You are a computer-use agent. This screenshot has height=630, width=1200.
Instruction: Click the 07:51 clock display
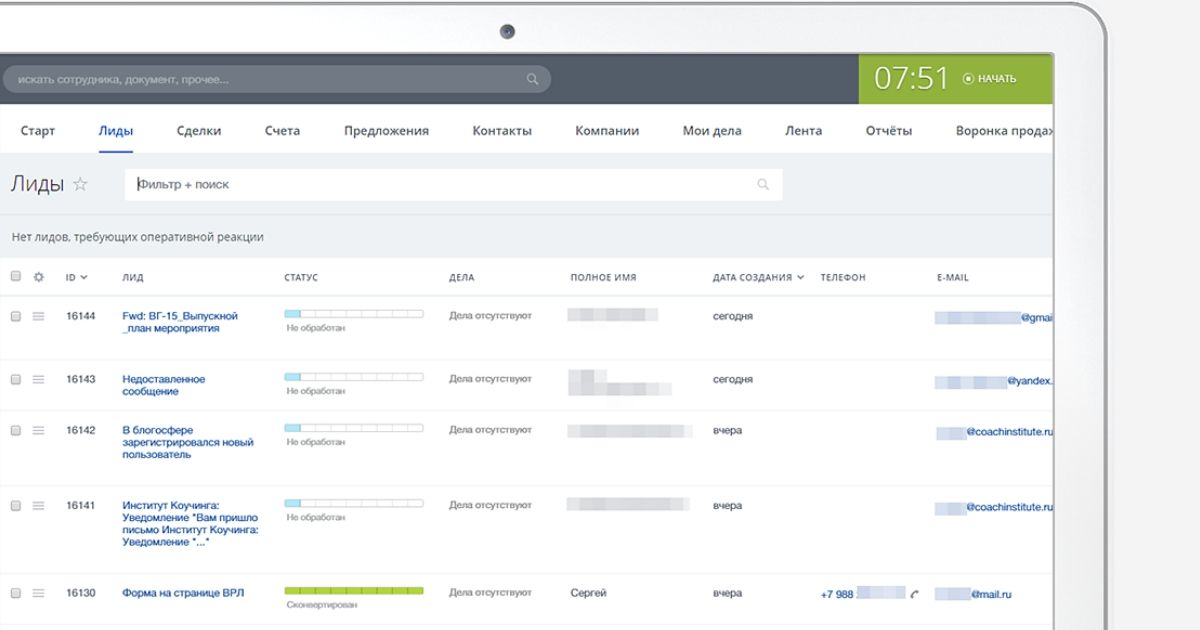(x=911, y=78)
